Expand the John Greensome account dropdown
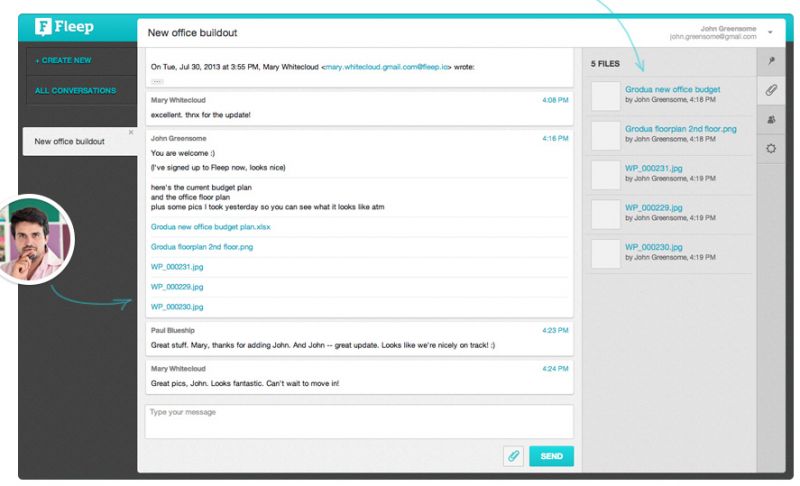The width and height of the screenshot is (800, 486). point(770,32)
